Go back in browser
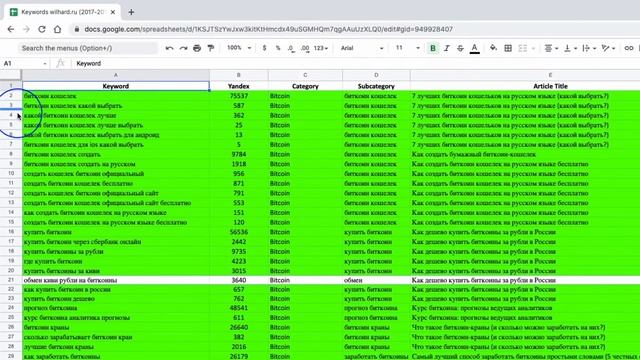This screenshot has width=640, height=360. (x=11, y=29)
